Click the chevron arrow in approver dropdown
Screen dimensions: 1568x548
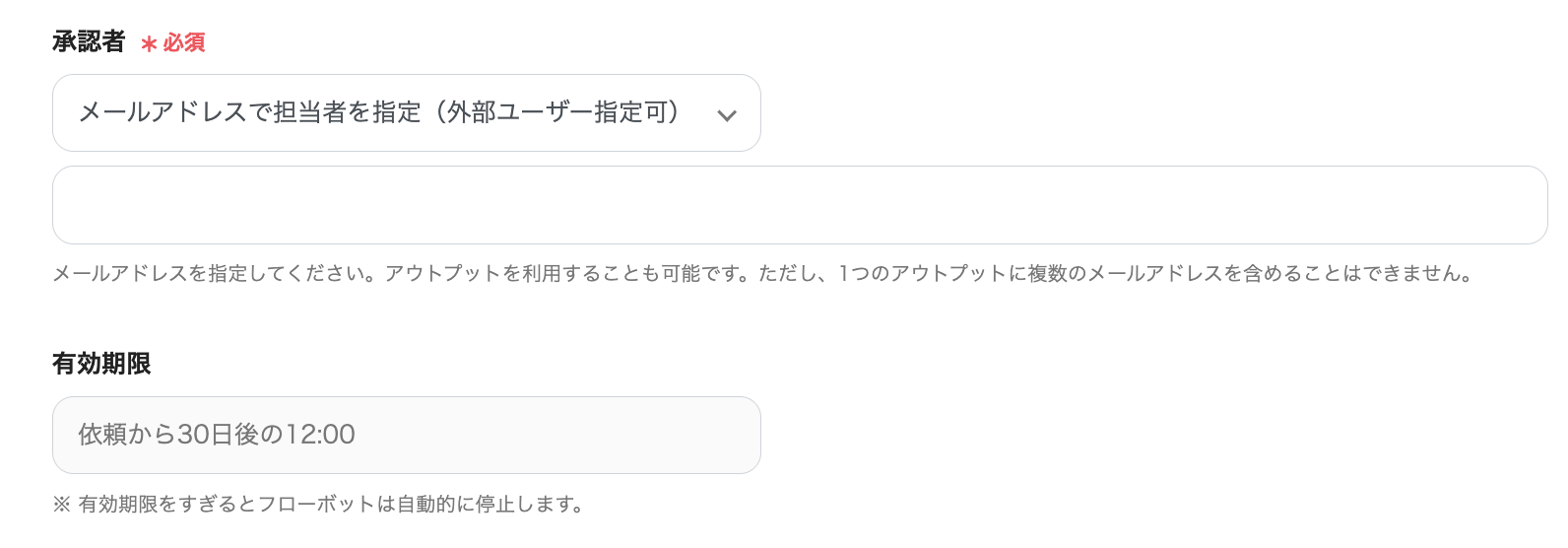(727, 115)
